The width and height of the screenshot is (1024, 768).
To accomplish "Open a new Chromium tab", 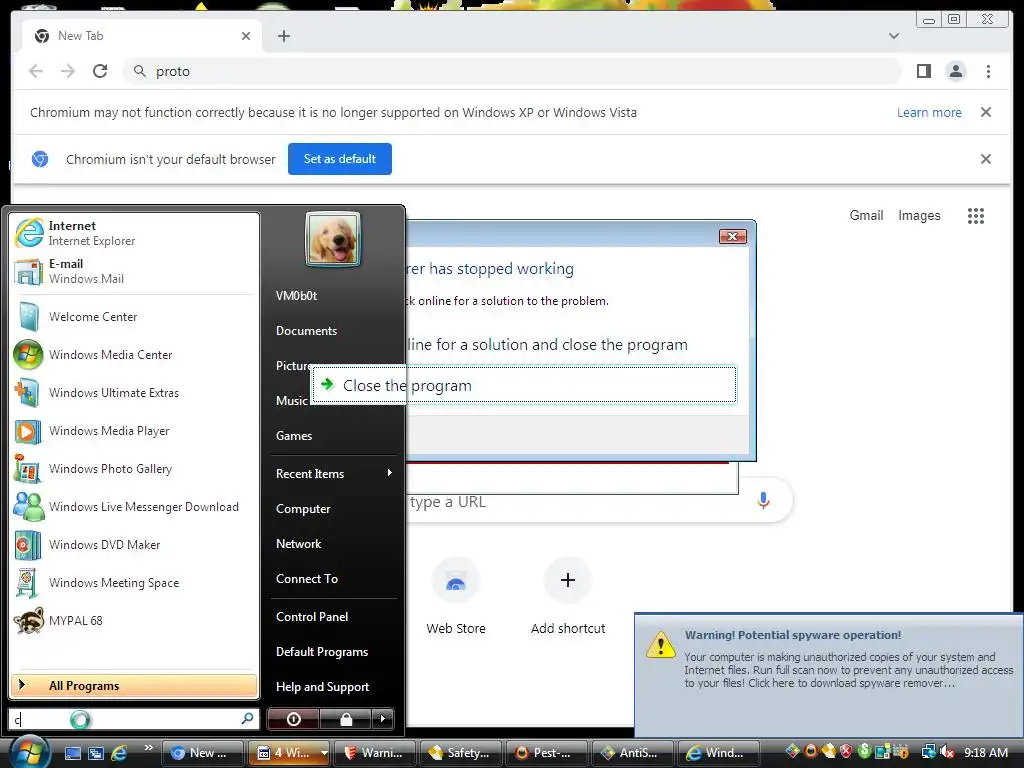I will pos(283,36).
